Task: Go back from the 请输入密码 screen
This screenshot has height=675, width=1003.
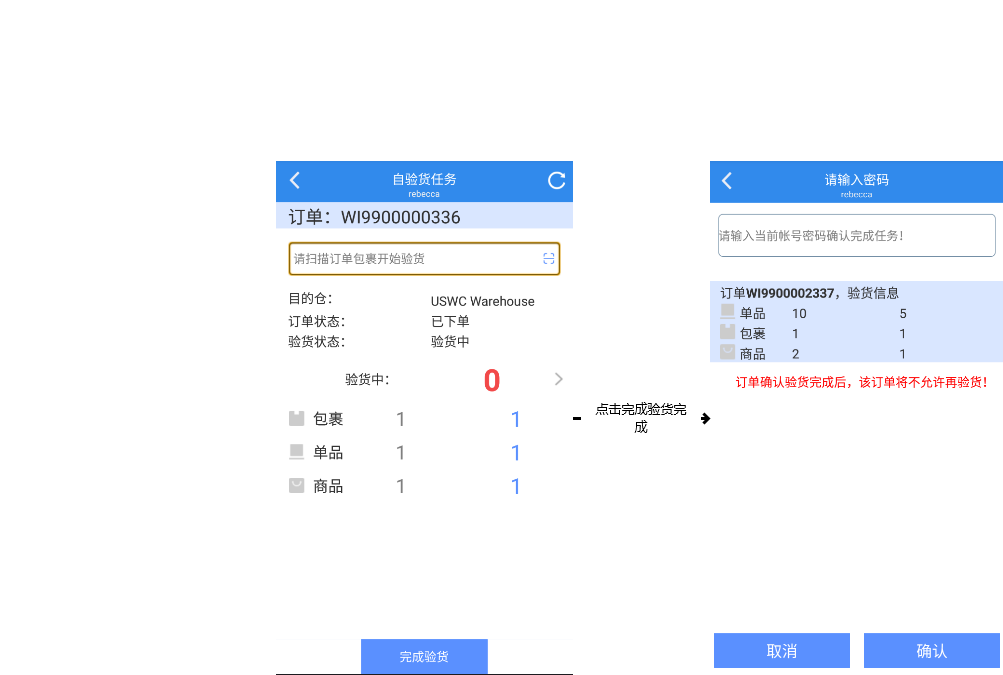Action: coord(727,180)
